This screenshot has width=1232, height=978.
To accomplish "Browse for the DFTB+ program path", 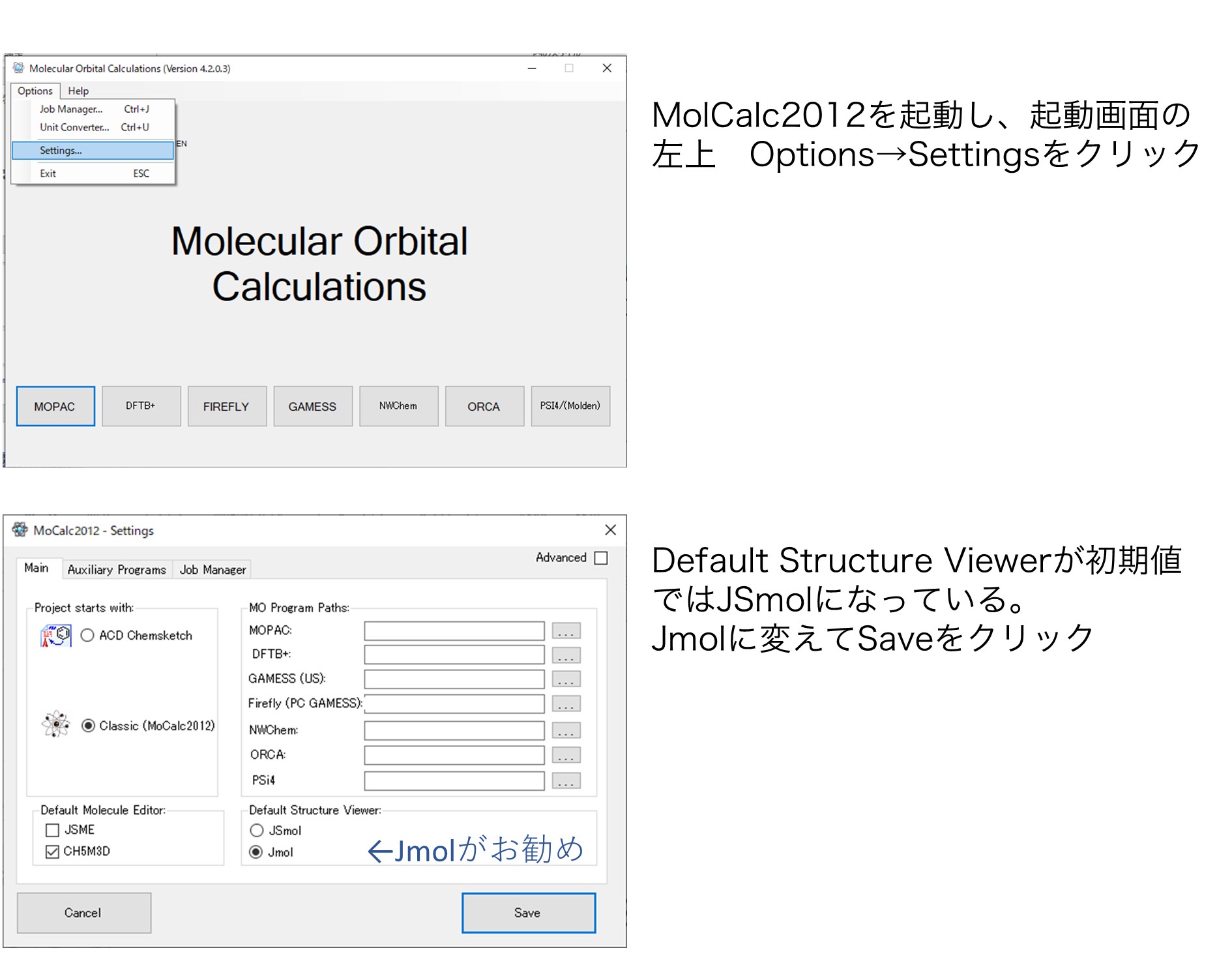I will coord(566,655).
